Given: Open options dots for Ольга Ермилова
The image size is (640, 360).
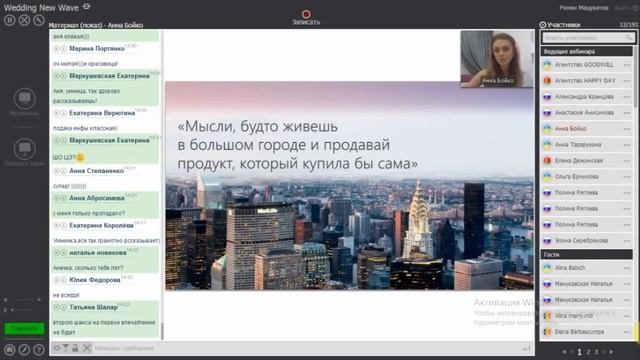Looking at the screenshot, I should pyautogui.click(x=627, y=177).
